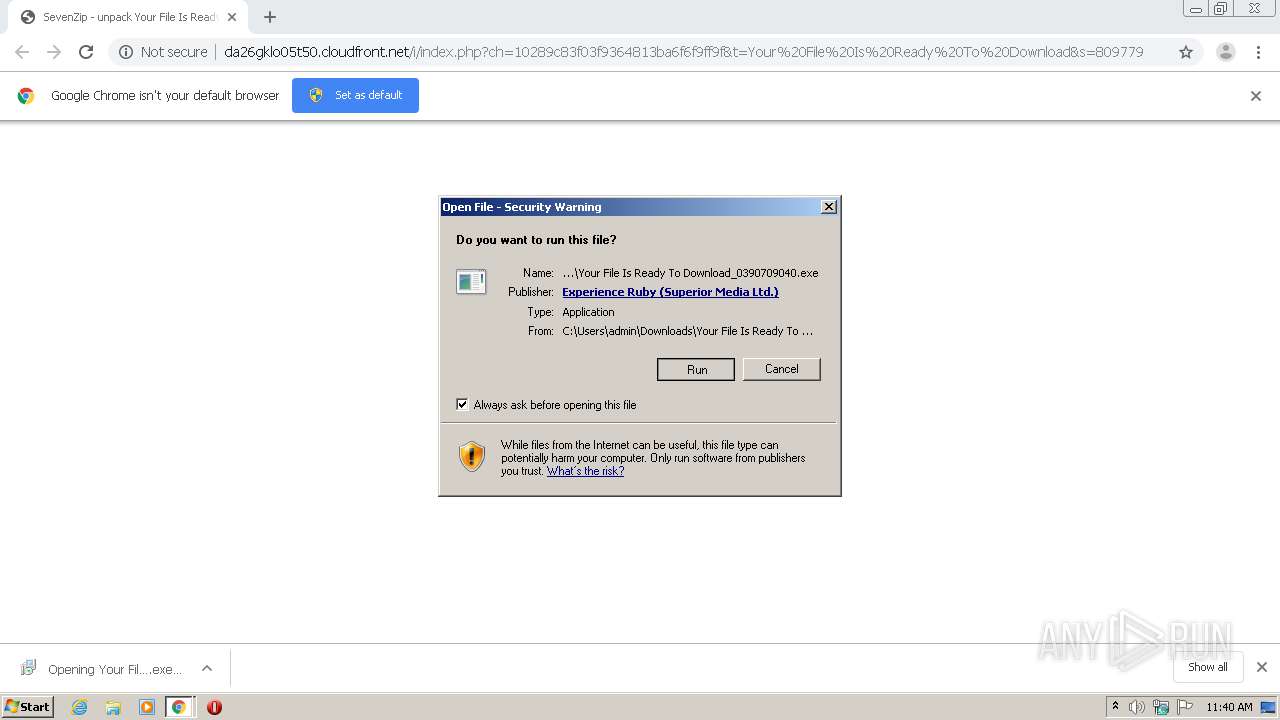Open the What's the risk? link
The image size is (1280, 720).
pos(585,471)
